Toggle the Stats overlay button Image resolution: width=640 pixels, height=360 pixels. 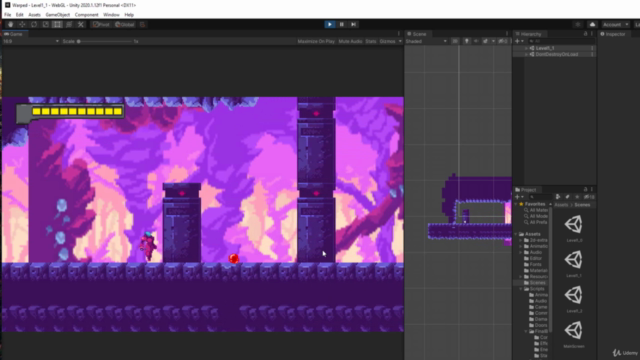pyautogui.click(x=371, y=41)
